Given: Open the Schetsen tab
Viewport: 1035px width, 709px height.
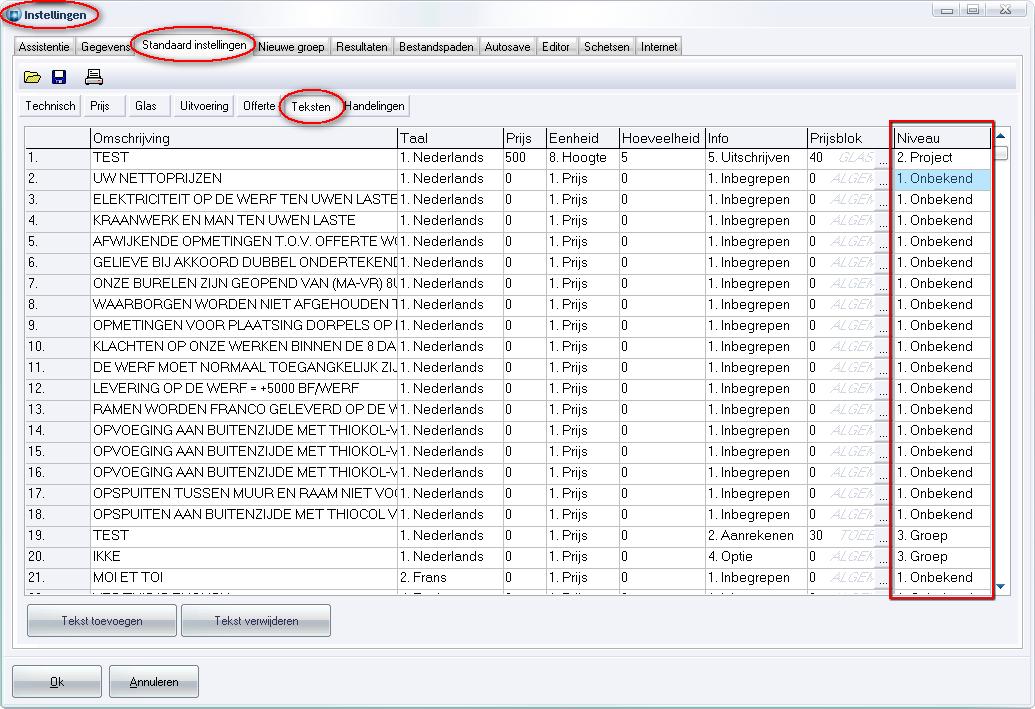Looking at the screenshot, I should [607, 47].
